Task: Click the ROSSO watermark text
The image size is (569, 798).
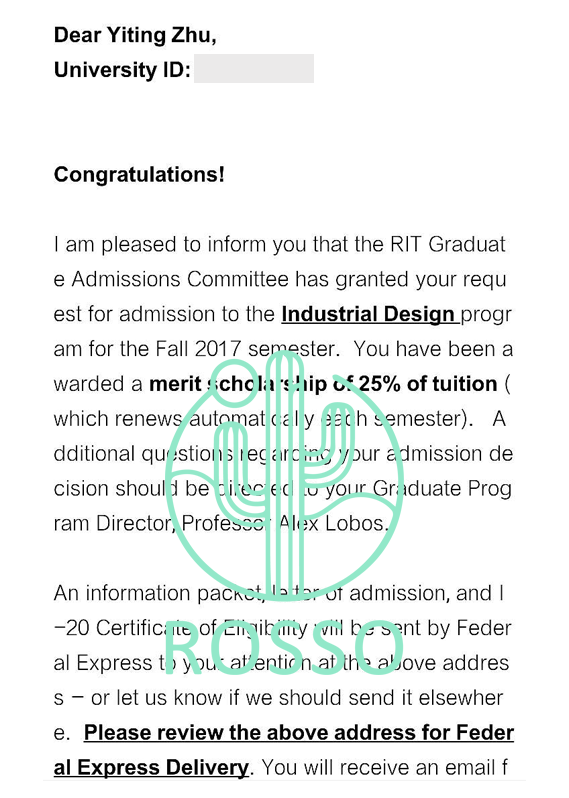Action: [284, 648]
